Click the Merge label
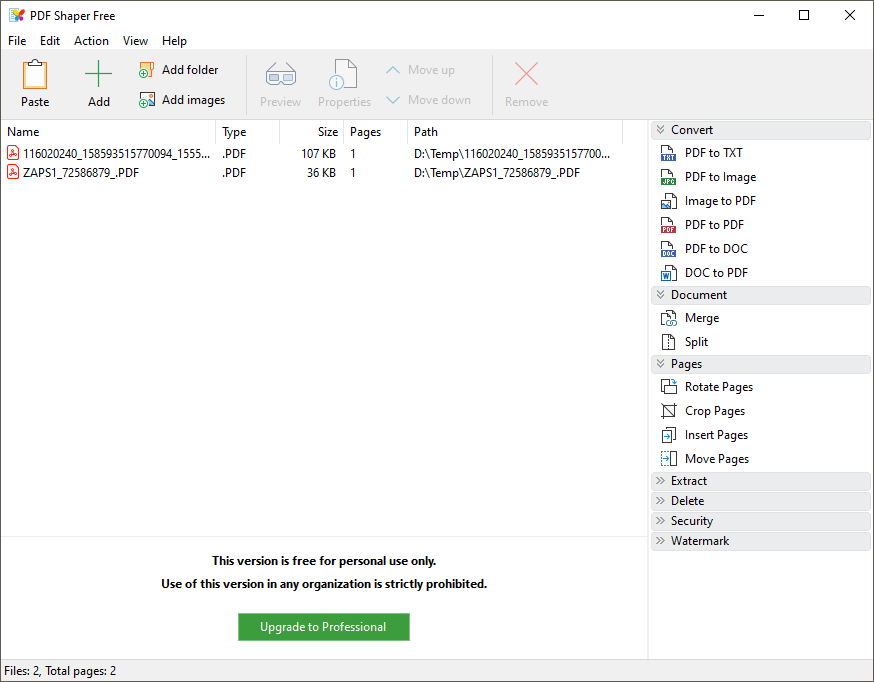The image size is (874, 682). 702,318
